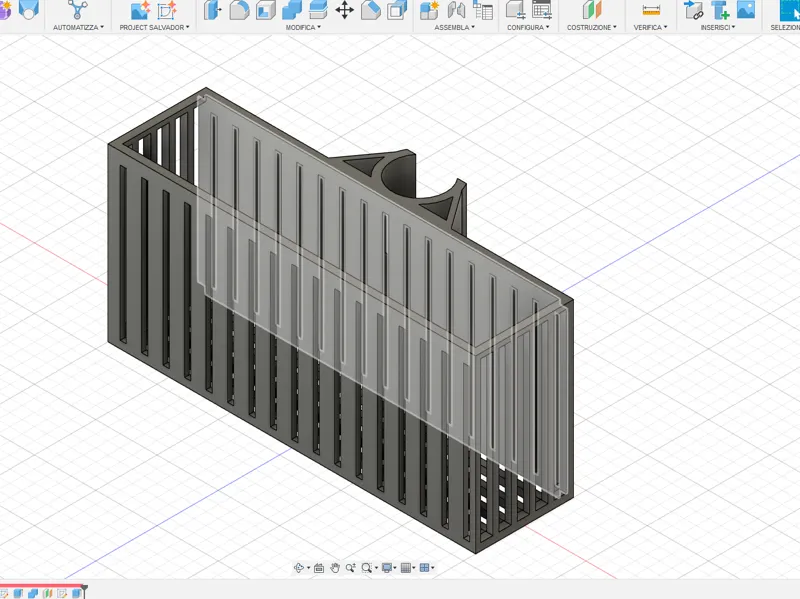Image resolution: width=800 pixels, height=599 pixels.
Task: Open the Viewports layout icon
Action: point(424,567)
